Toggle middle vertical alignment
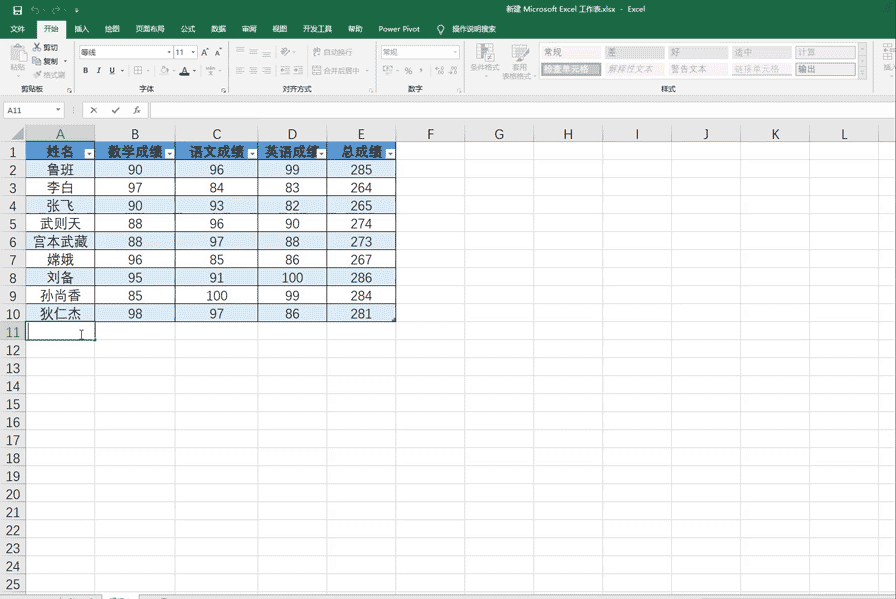This screenshot has width=896, height=599. (x=253, y=51)
